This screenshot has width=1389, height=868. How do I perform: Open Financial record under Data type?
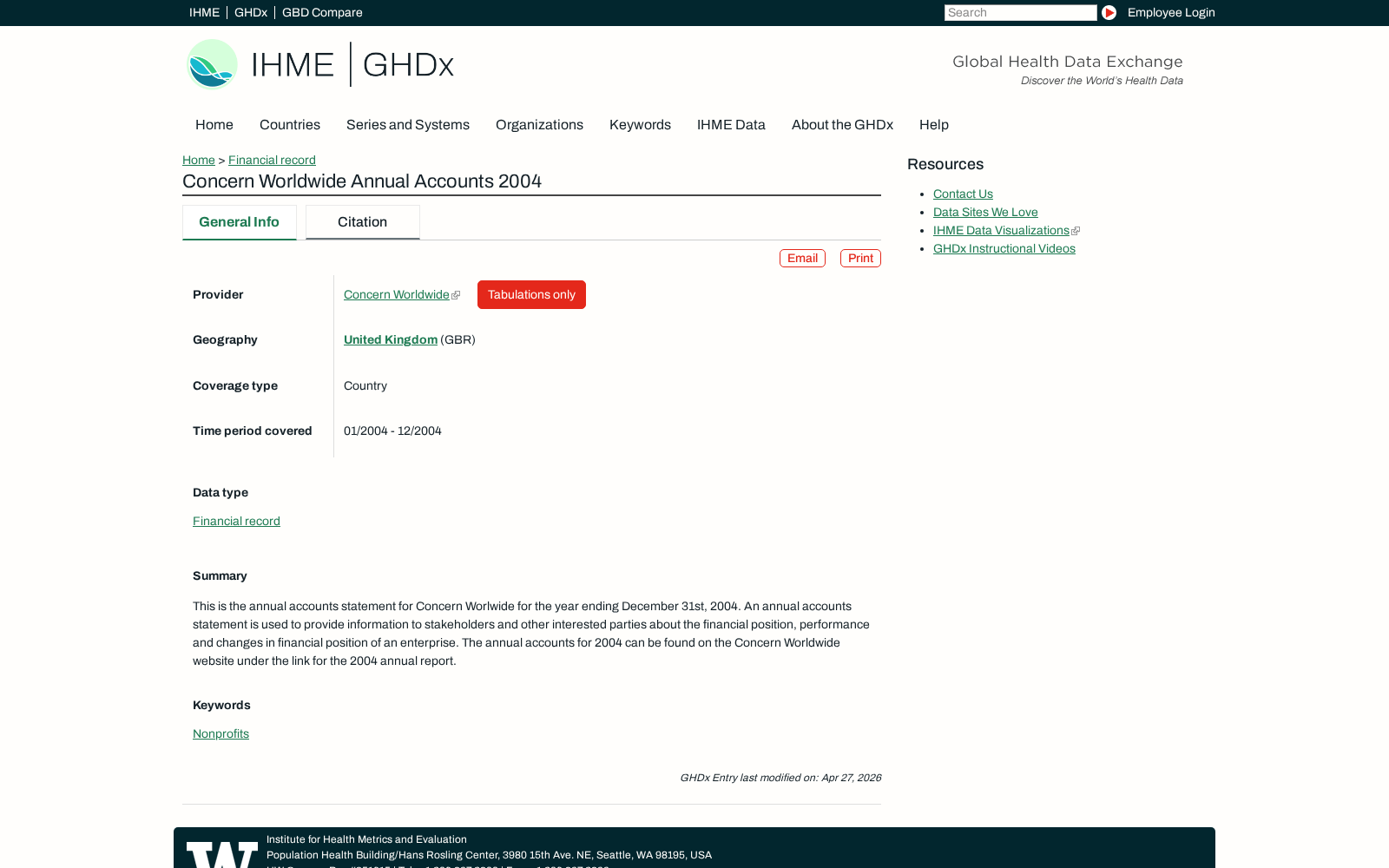click(236, 521)
